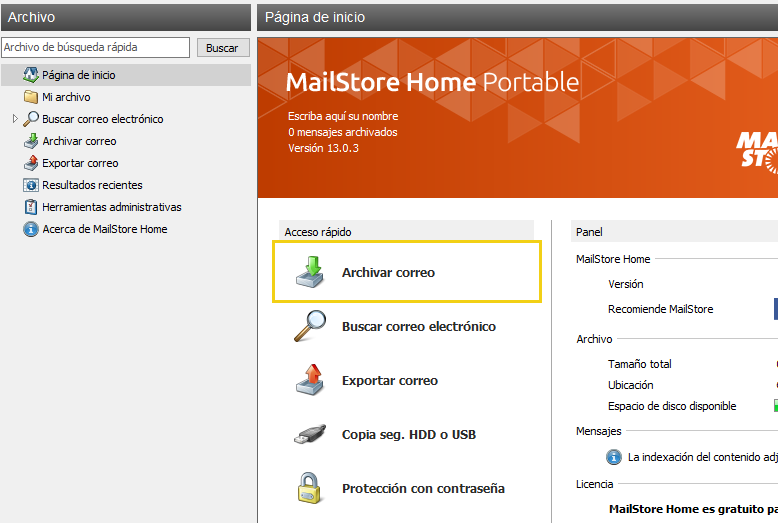Click the Exportar correo icon in sidebar
The width and height of the screenshot is (778, 523).
click(31, 163)
